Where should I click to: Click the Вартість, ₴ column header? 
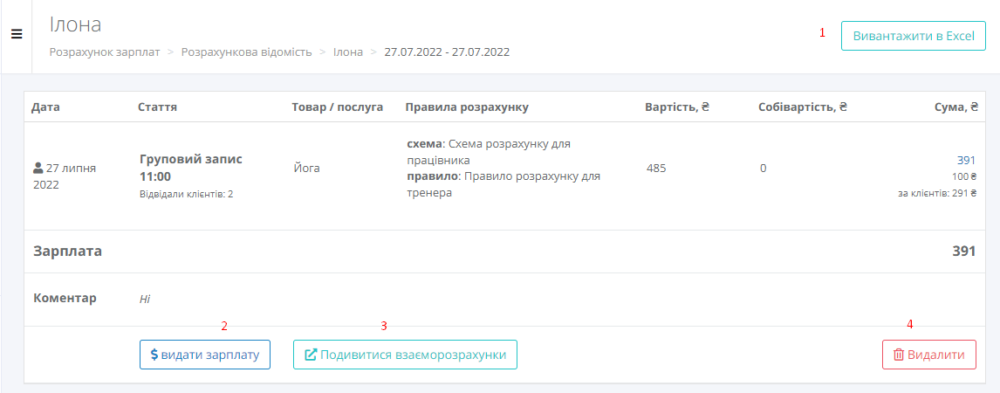(677, 107)
